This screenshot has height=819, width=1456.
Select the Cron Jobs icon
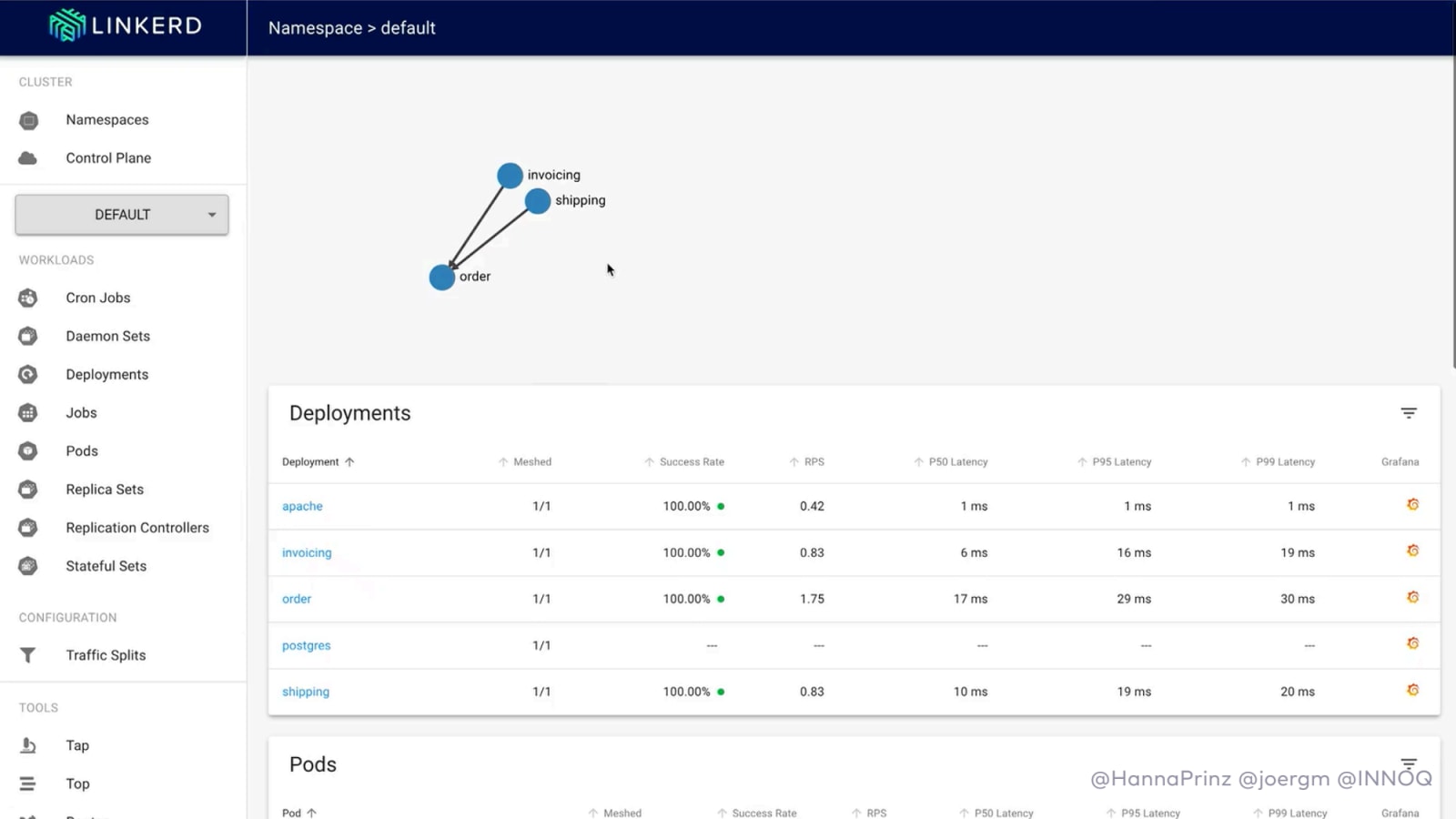tap(28, 298)
